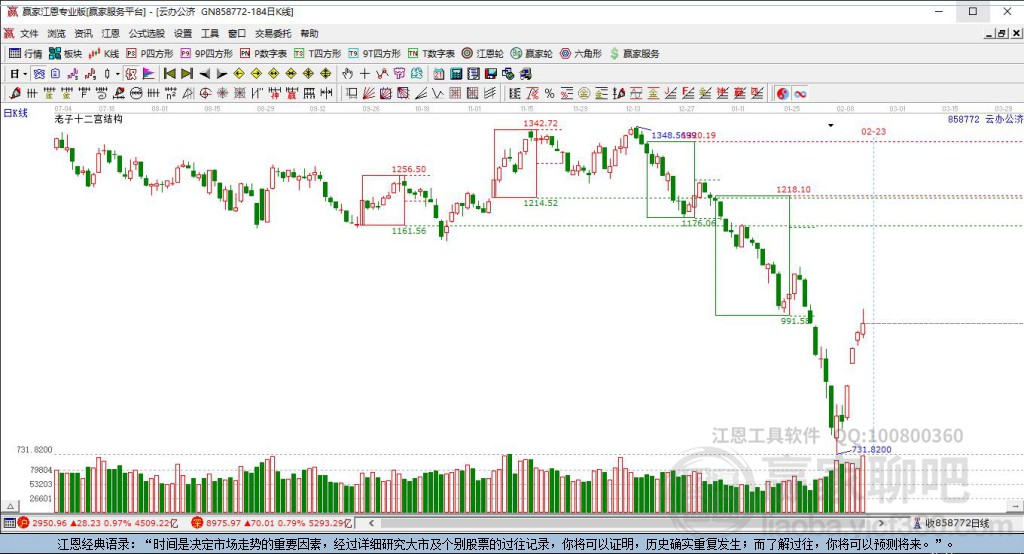Click the horizontal scrollbar left arrow

point(371,523)
